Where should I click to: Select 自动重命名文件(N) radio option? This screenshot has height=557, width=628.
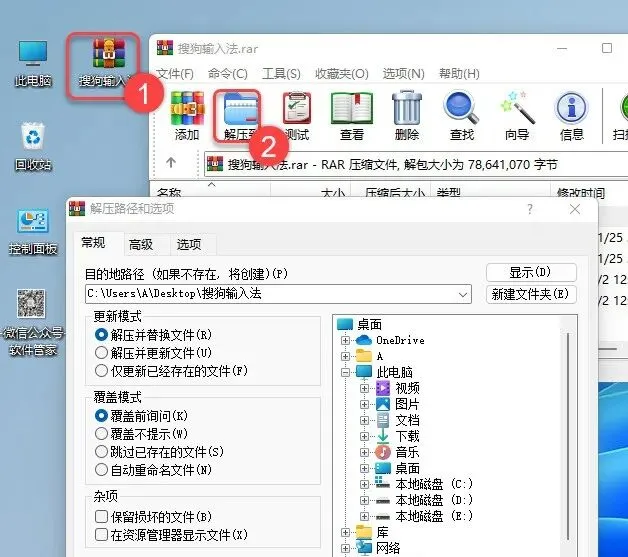pyautogui.click(x=153, y=470)
